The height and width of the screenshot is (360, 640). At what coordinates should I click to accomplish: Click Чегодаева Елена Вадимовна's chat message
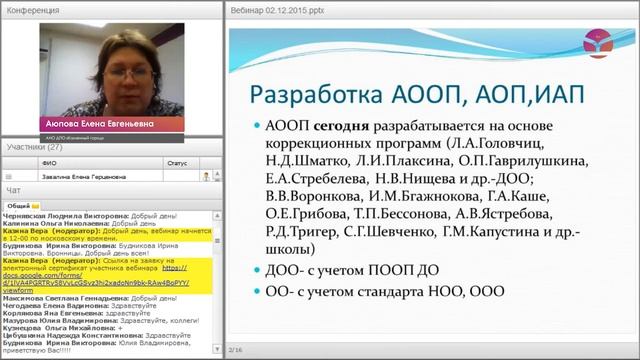coord(80,306)
